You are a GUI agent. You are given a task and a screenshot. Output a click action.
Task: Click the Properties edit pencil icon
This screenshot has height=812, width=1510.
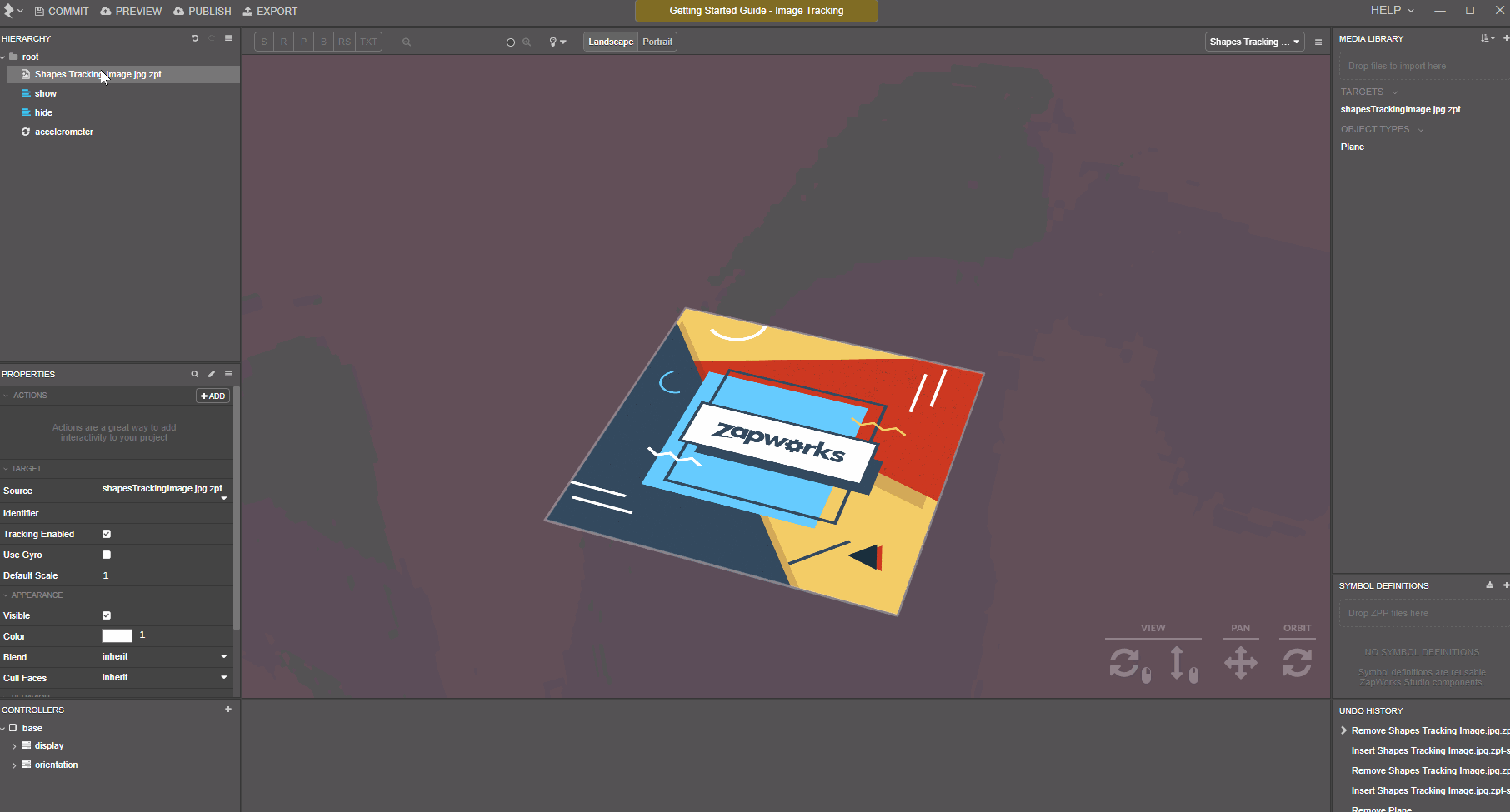pos(212,374)
